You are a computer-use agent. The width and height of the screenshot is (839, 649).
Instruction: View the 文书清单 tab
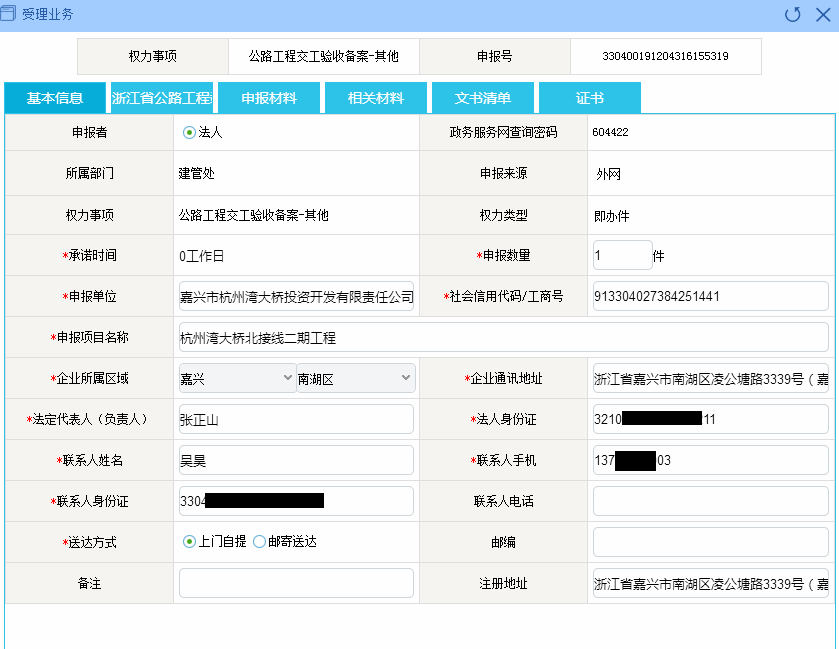tap(483, 98)
